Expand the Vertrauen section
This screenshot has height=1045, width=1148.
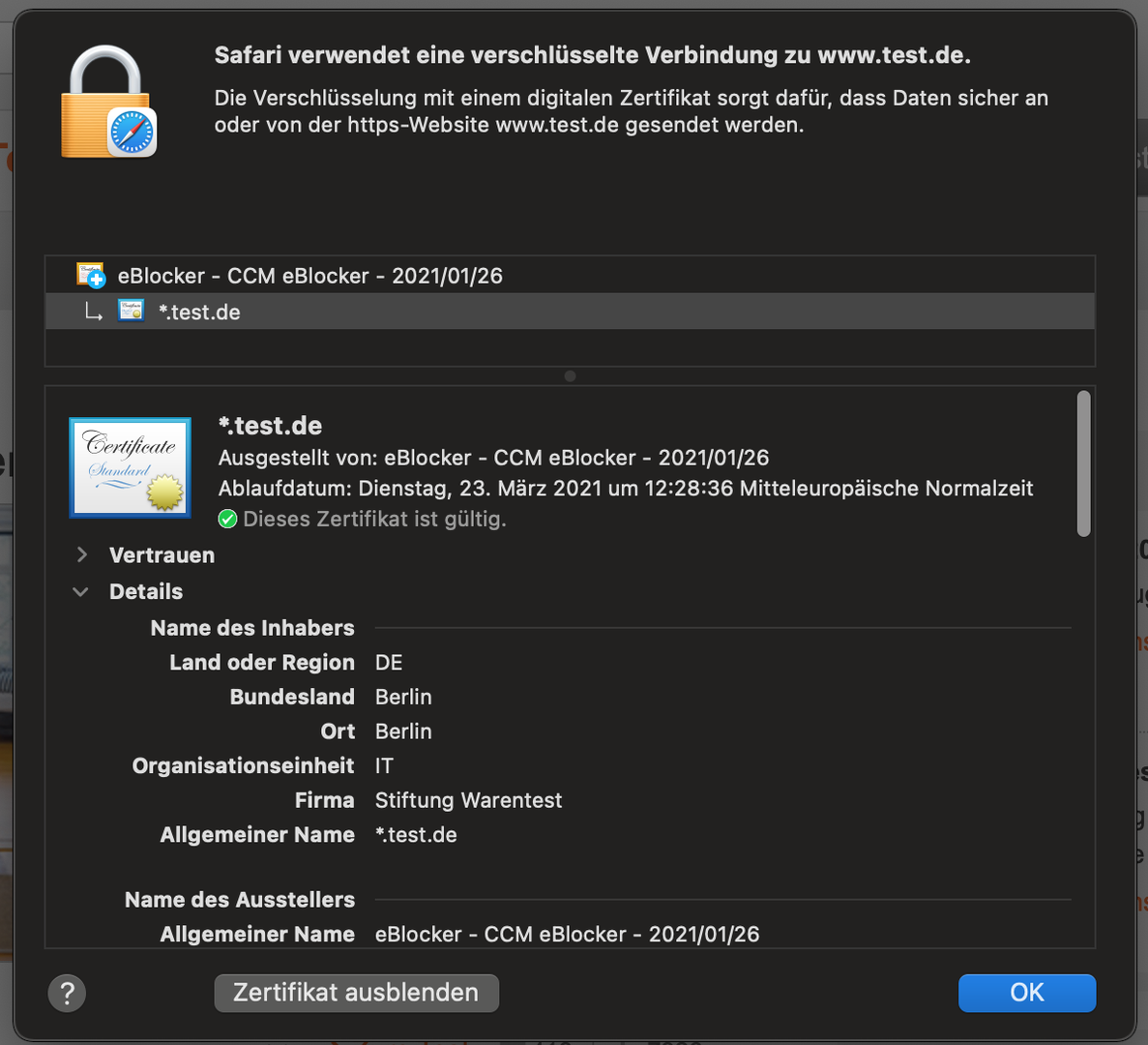point(82,555)
